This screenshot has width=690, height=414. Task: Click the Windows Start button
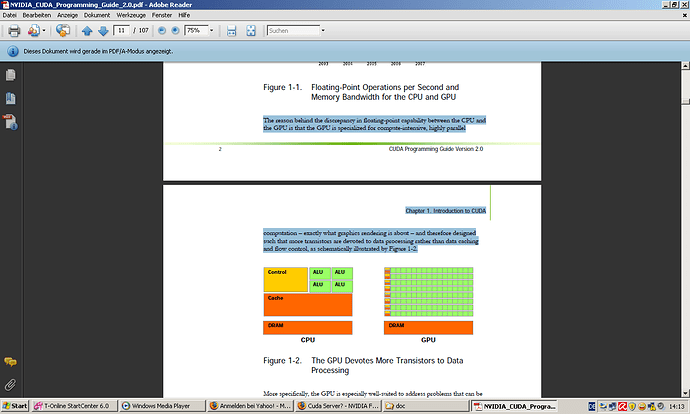15,406
